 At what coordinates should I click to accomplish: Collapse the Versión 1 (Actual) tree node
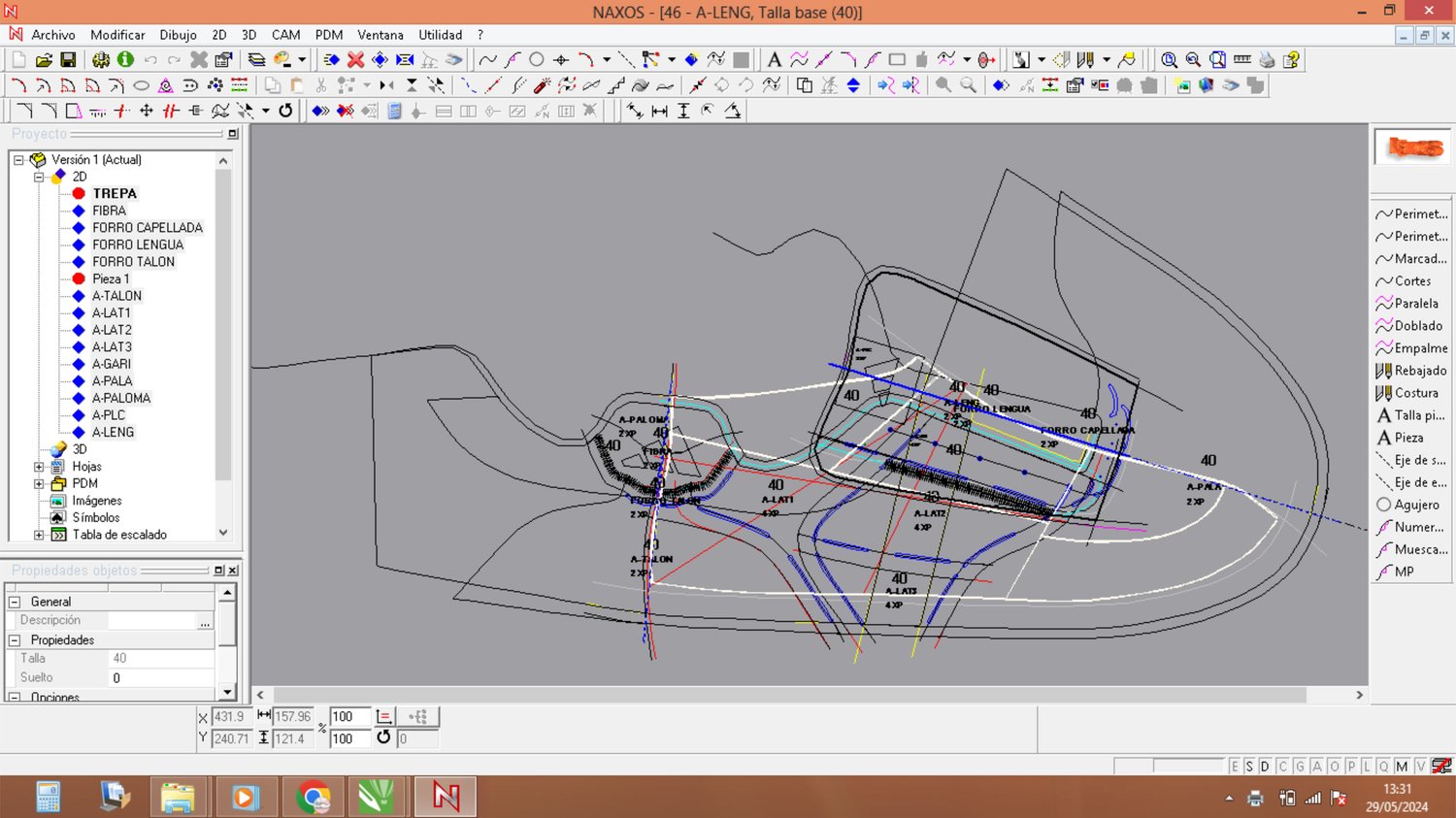click(18, 160)
